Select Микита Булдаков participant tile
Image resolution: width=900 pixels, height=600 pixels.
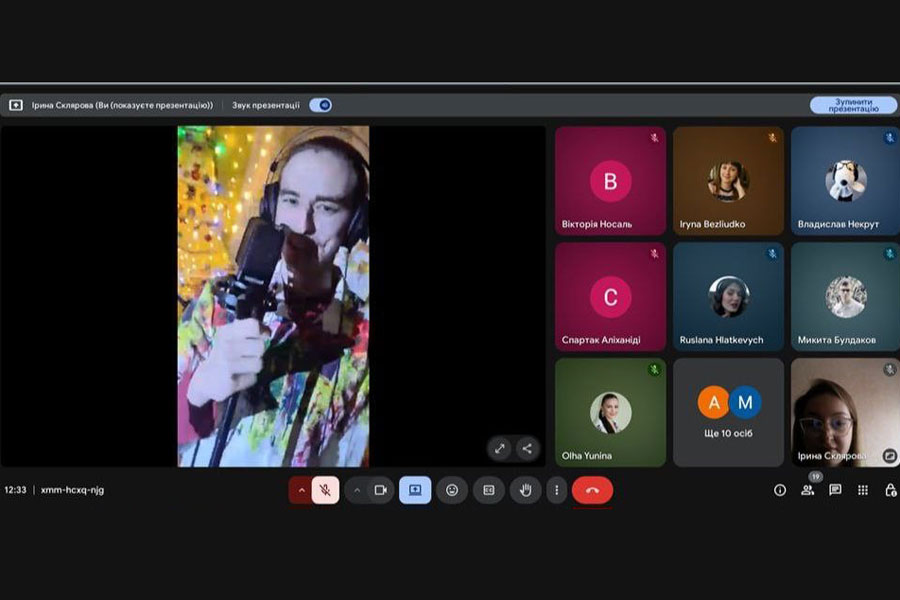845,297
